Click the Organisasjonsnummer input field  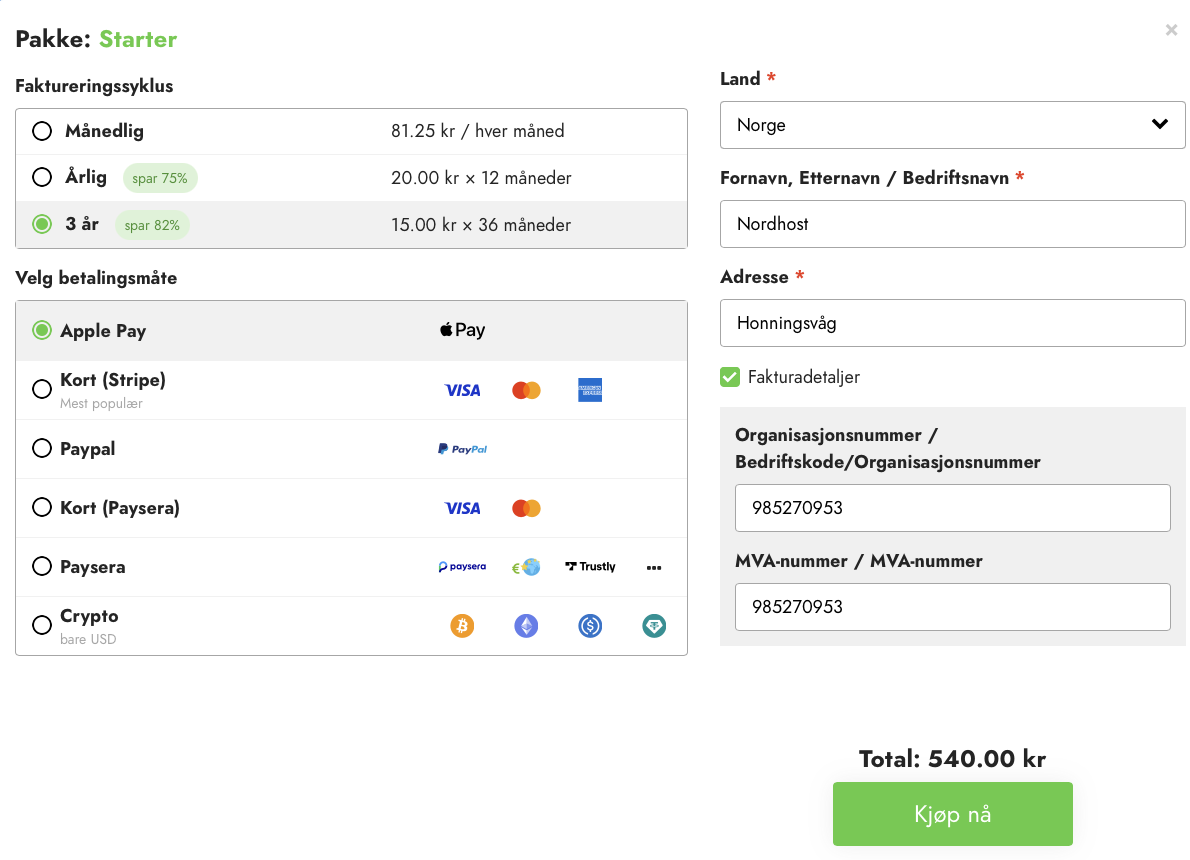click(x=952, y=508)
